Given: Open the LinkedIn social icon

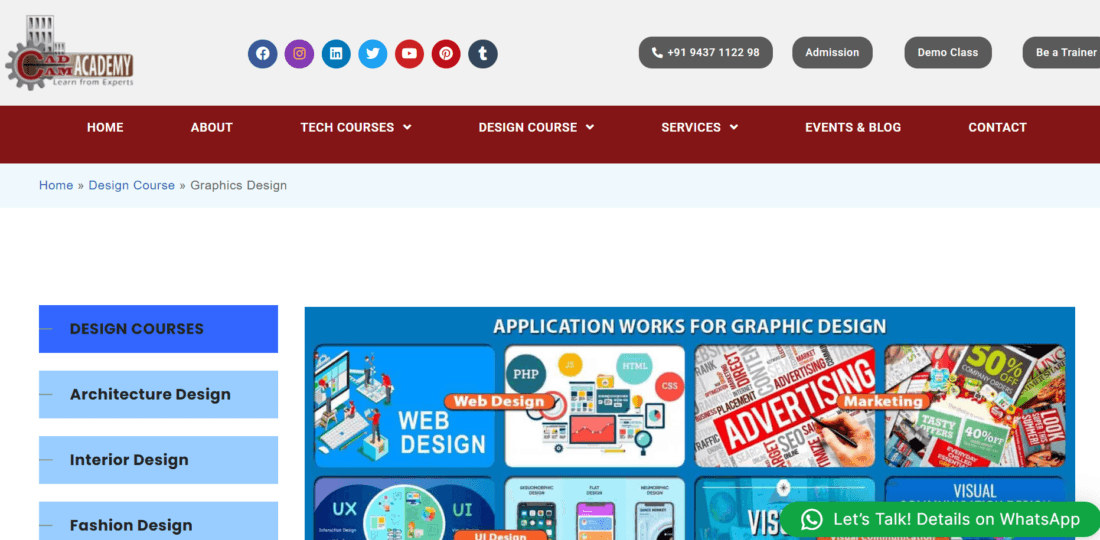Looking at the screenshot, I should pos(336,53).
